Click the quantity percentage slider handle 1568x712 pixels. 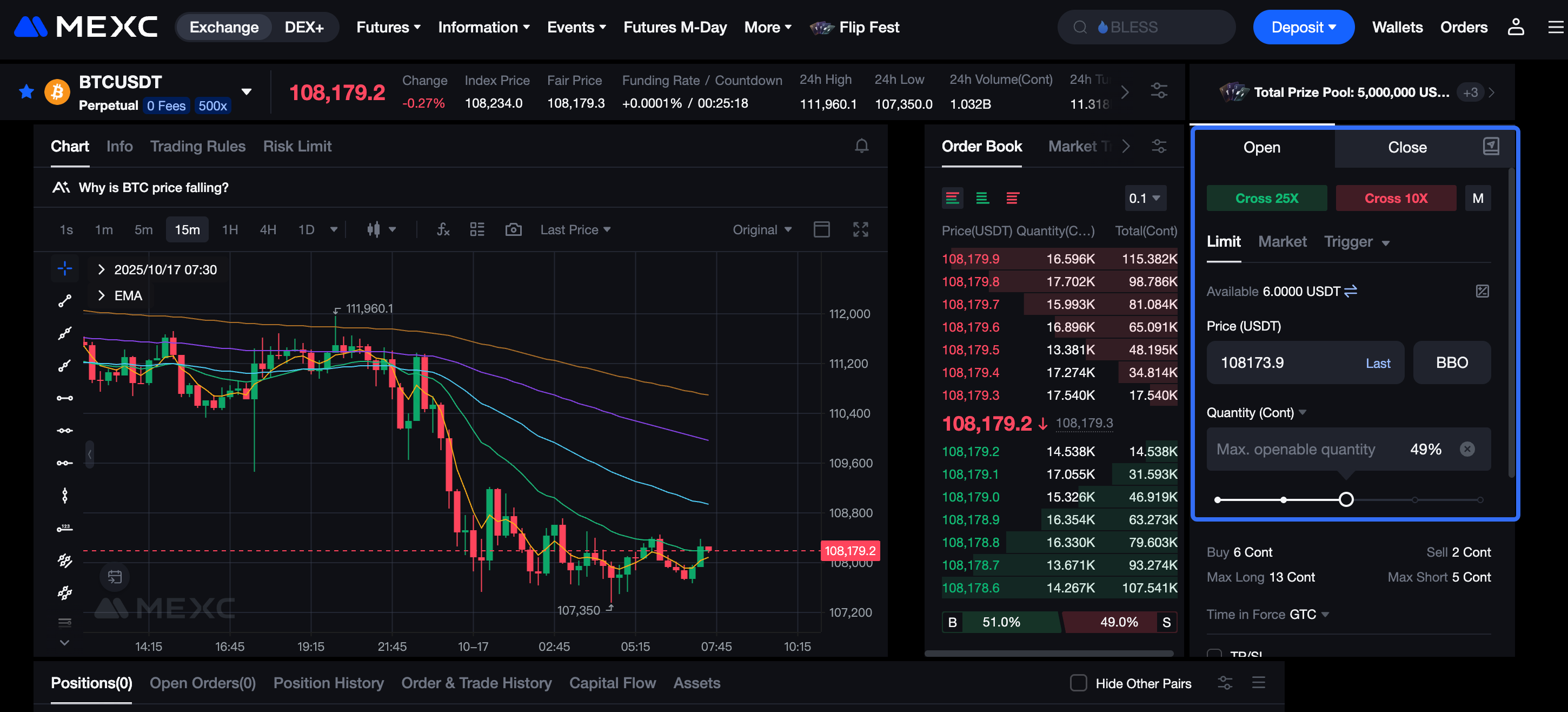click(x=1346, y=499)
